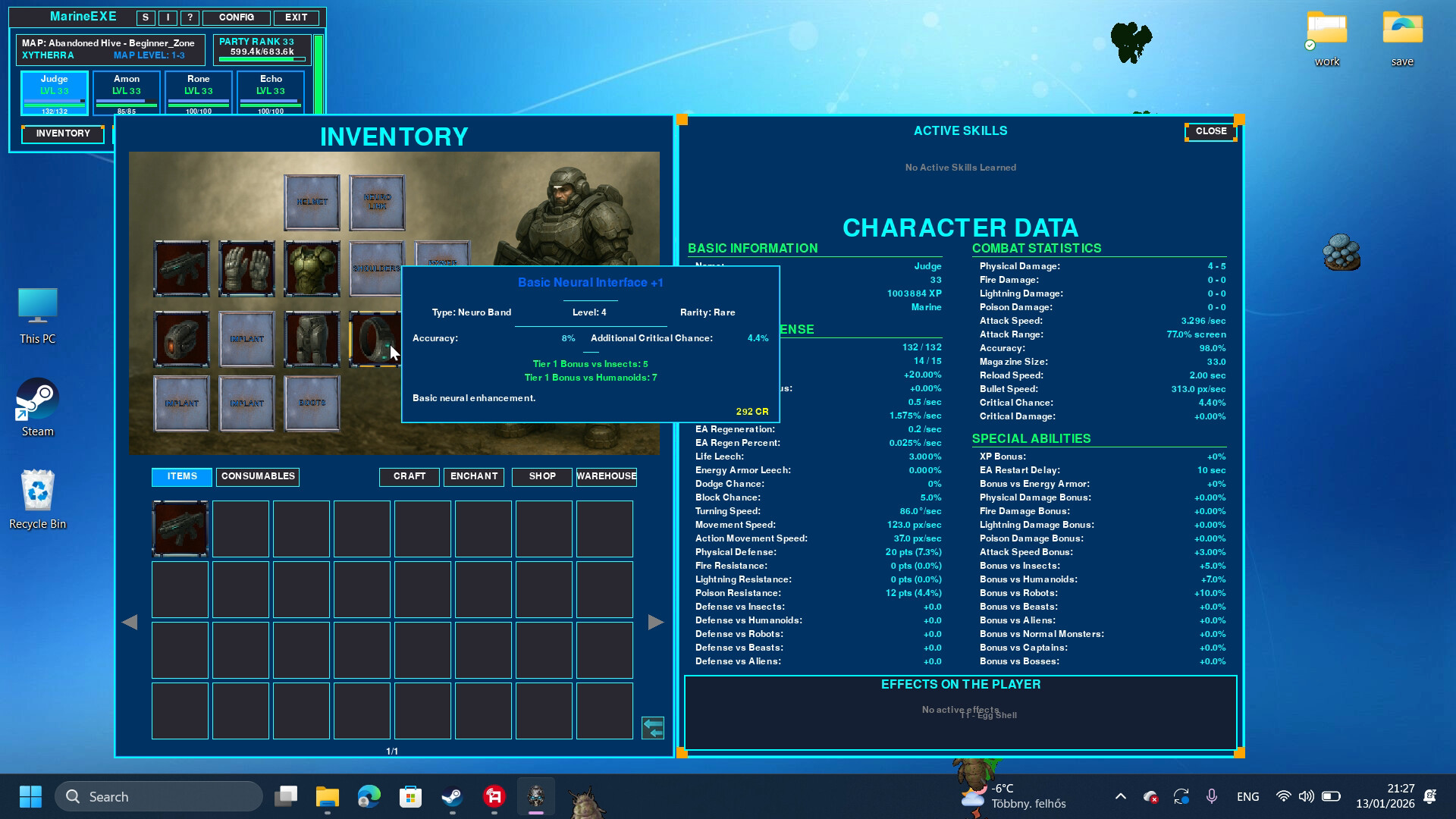Select Amon's party member tab

coord(126,90)
